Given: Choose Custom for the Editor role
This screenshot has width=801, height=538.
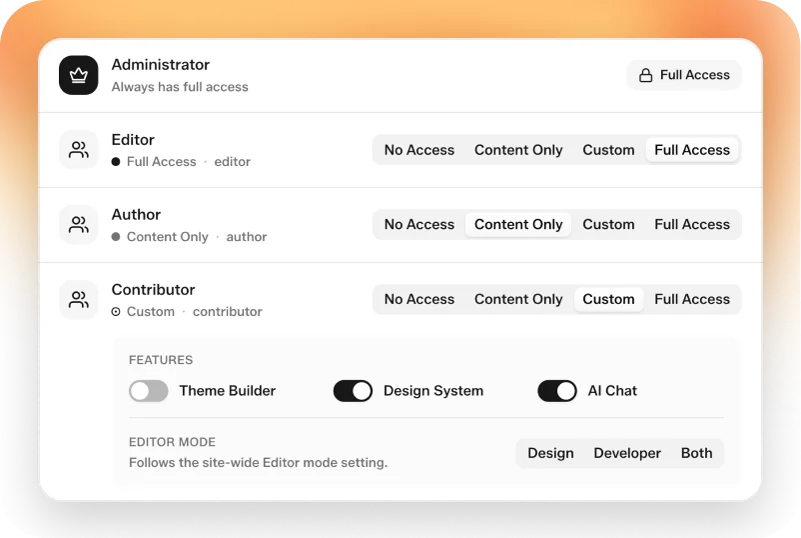Looking at the screenshot, I should (x=608, y=150).
